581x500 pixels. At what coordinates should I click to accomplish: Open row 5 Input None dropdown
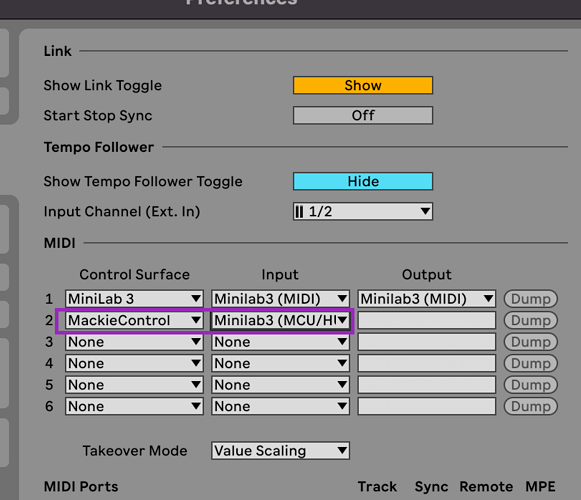pos(280,385)
